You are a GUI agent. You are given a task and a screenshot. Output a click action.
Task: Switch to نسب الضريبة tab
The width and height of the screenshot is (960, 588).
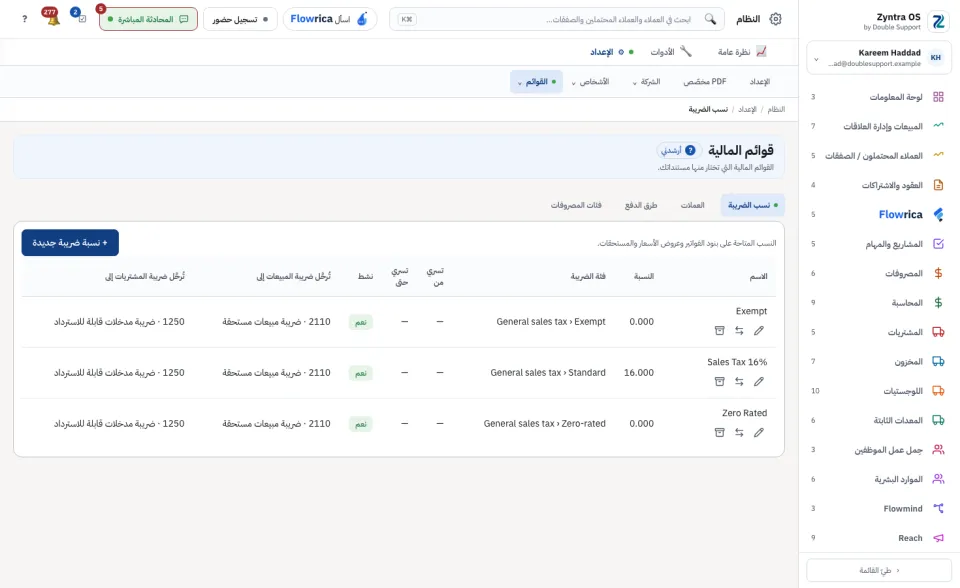pyautogui.click(x=752, y=205)
